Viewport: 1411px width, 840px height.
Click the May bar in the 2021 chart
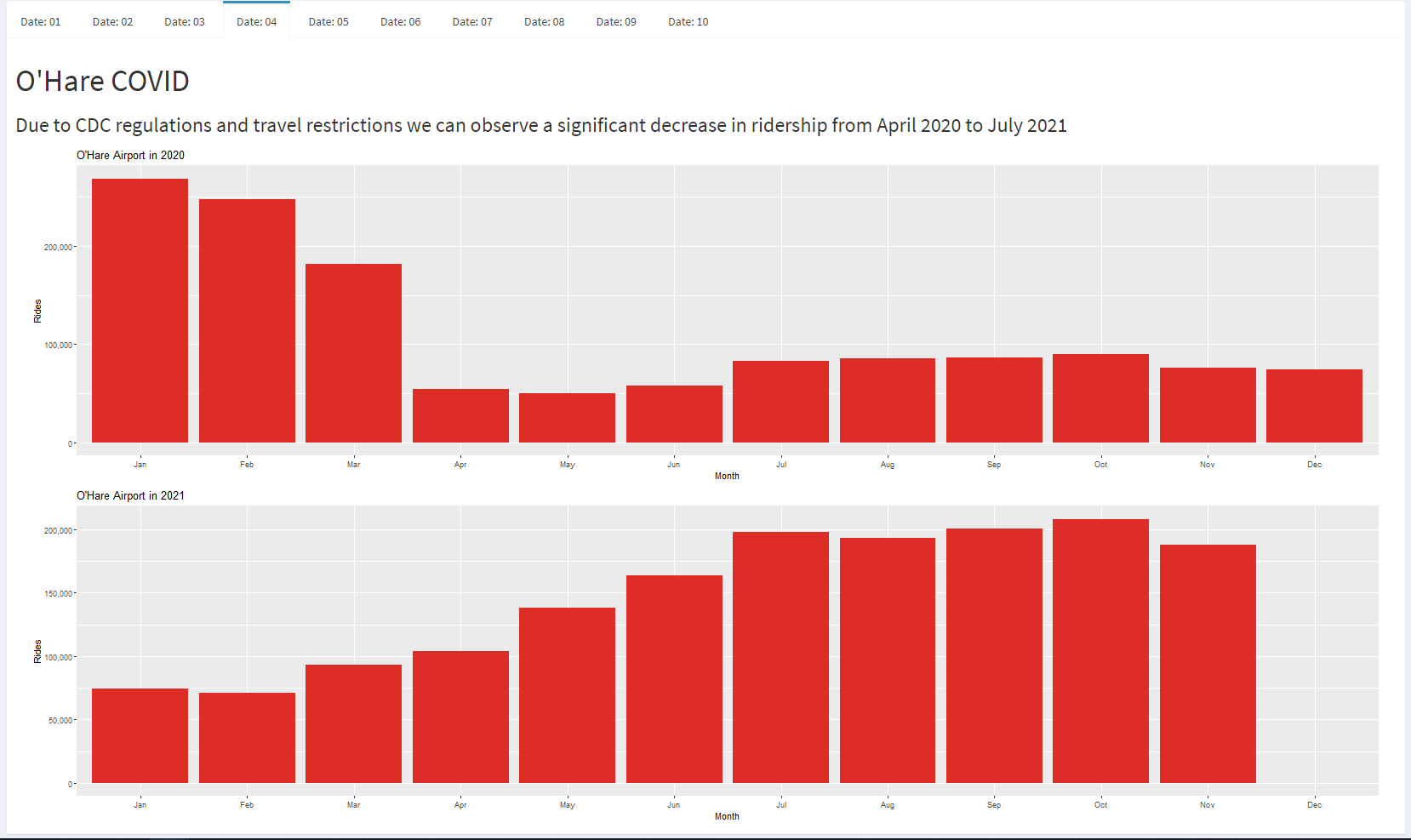[567, 695]
